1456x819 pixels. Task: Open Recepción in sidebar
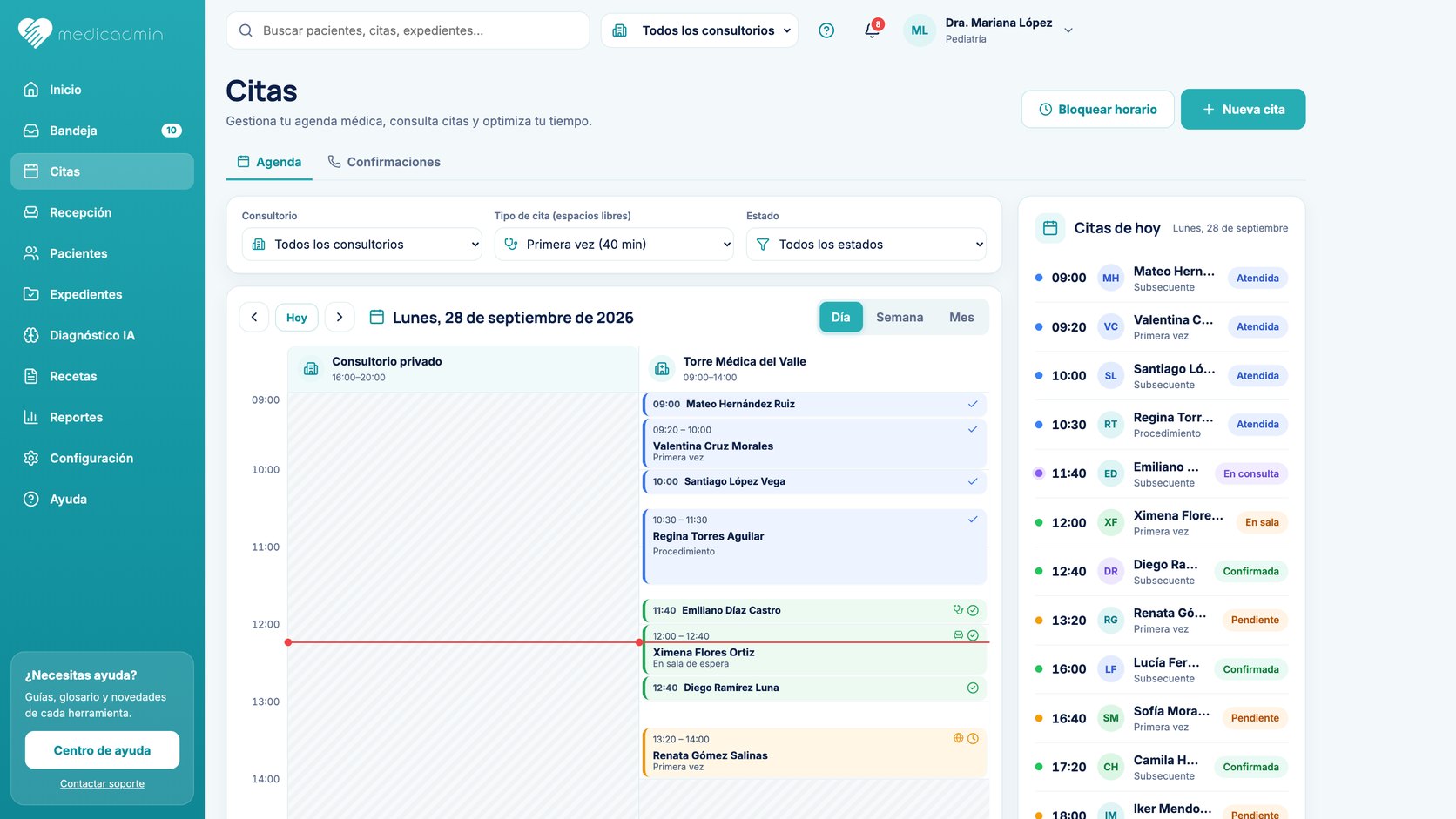pos(102,212)
